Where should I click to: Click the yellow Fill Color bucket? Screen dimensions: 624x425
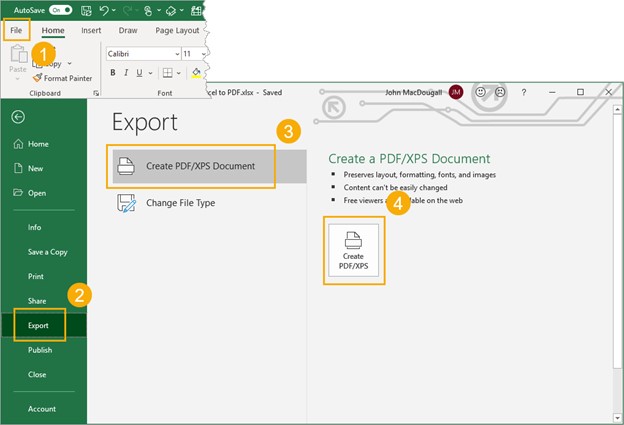[x=196, y=73]
